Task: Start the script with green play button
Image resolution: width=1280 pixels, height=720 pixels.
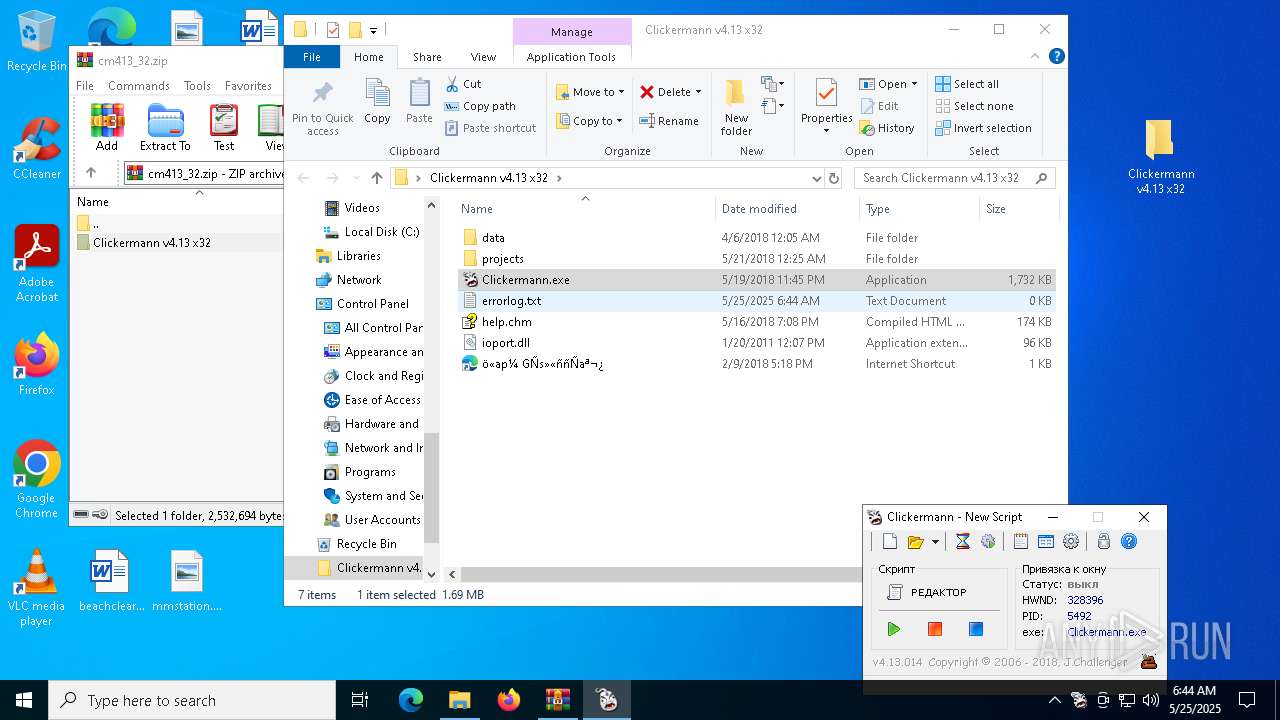Action: pos(894,629)
